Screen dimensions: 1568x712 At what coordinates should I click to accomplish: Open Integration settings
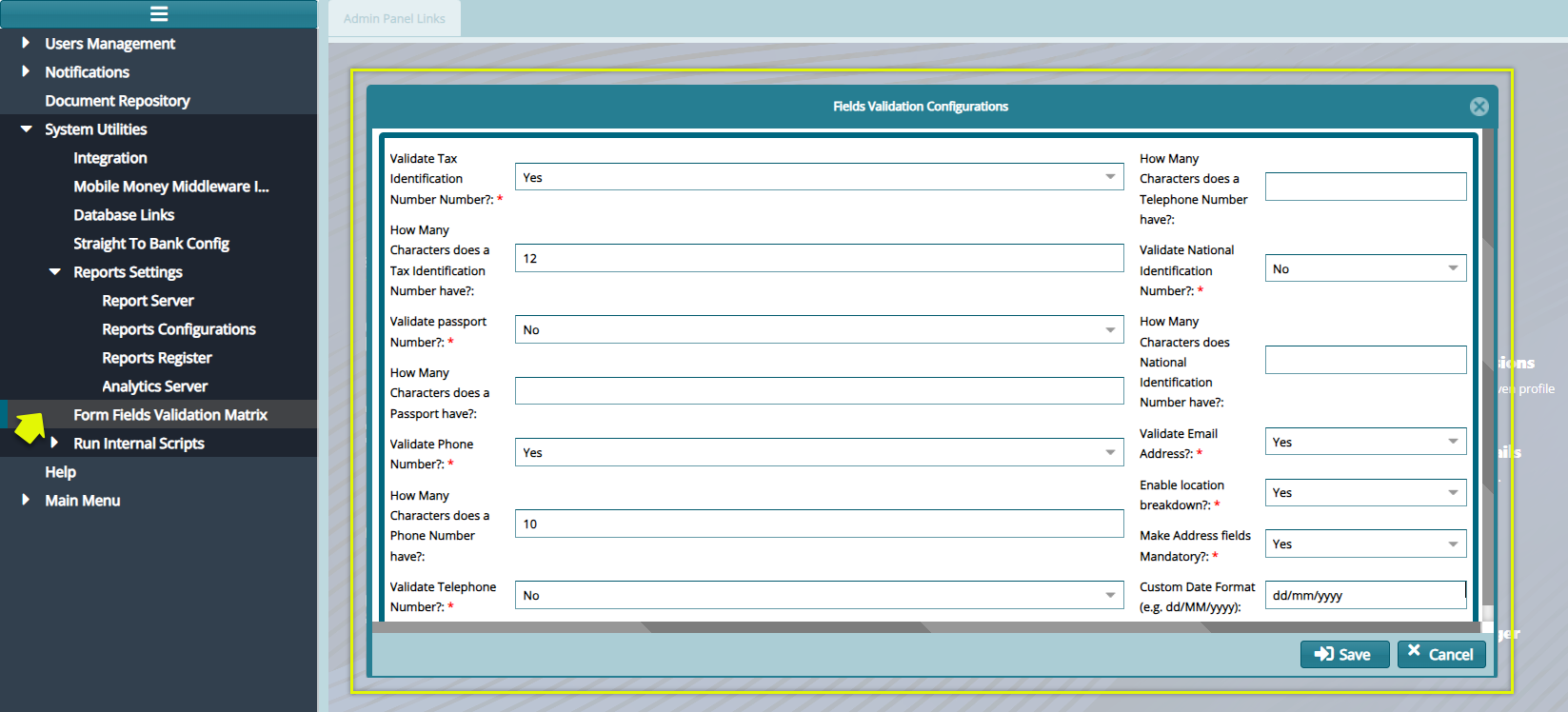click(x=110, y=158)
